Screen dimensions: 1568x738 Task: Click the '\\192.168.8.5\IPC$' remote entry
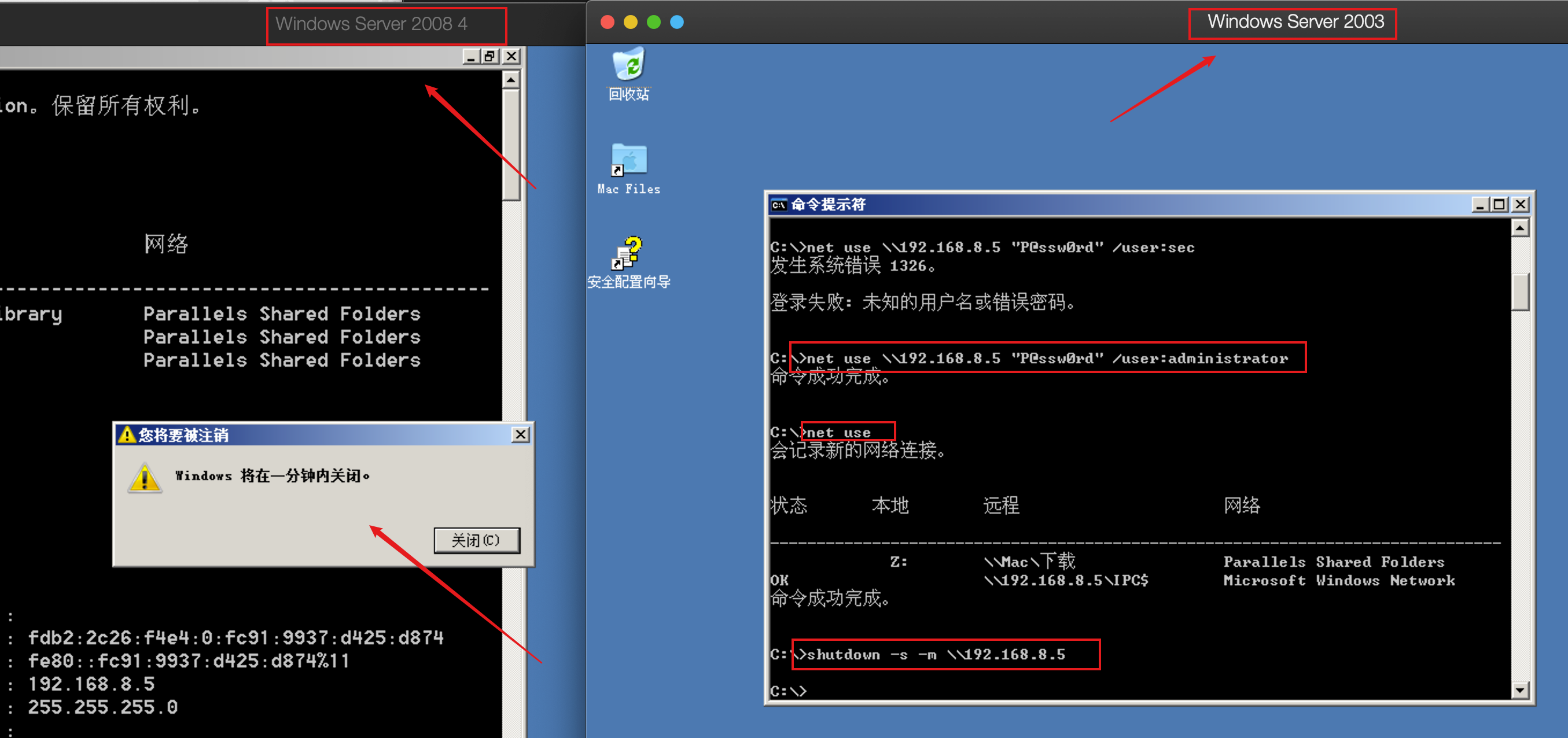pyautogui.click(x=1066, y=581)
